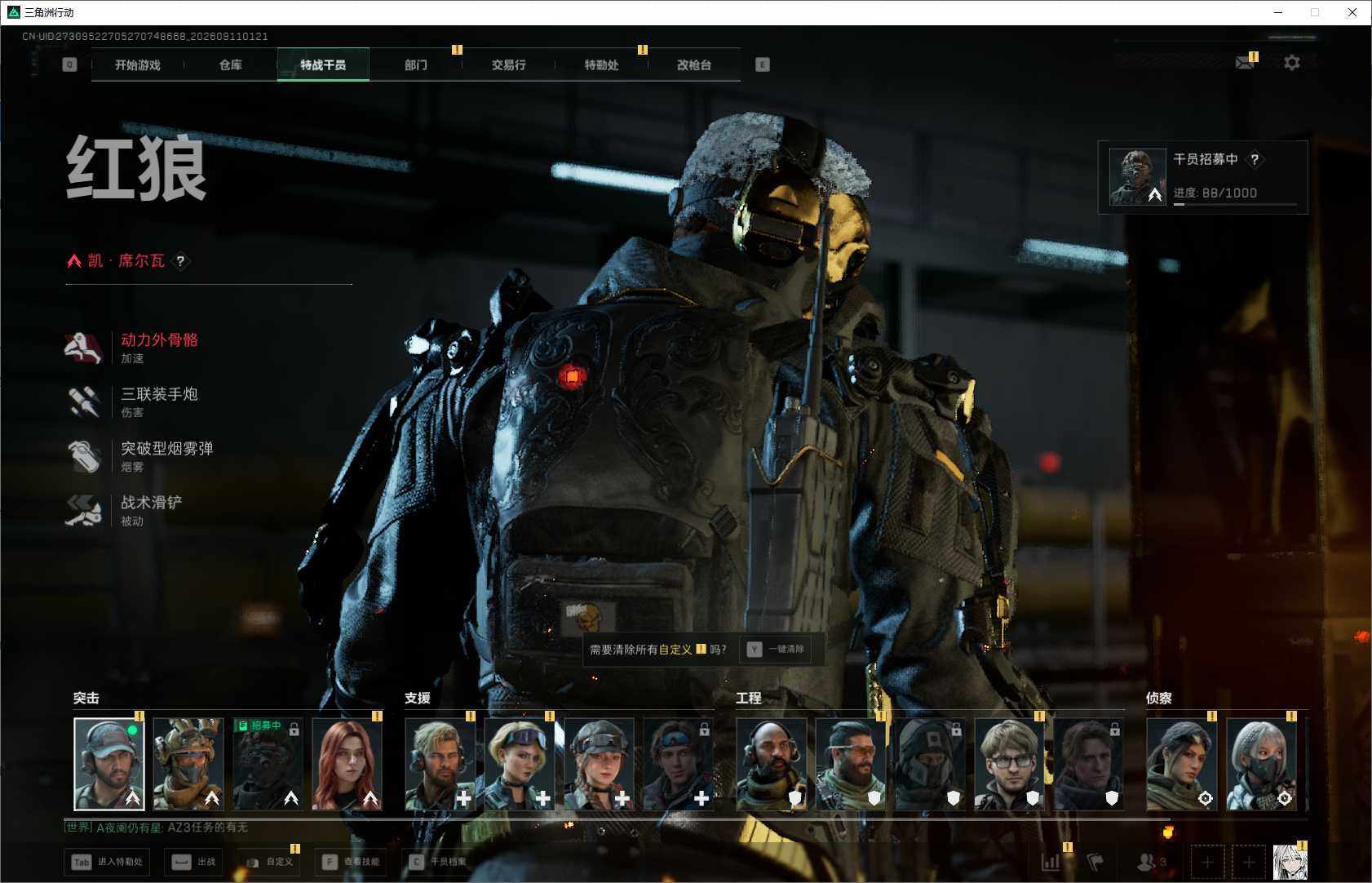Open the mail inbox envelope icon
The image size is (1372, 883).
coord(1245,63)
